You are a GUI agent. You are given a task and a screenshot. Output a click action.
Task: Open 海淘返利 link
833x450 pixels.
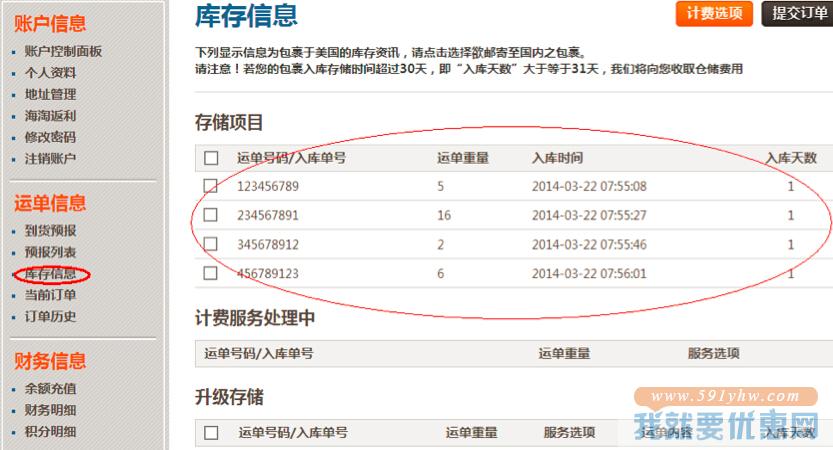point(50,116)
